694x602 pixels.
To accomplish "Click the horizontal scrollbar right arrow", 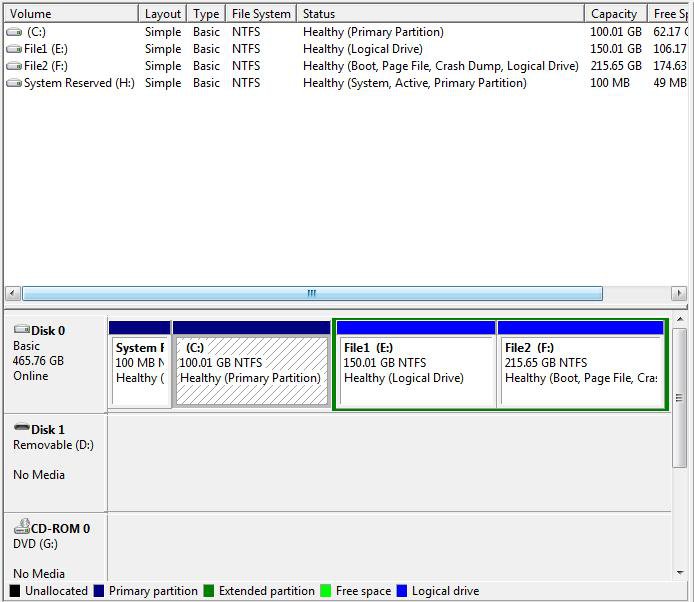I will pos(679,294).
